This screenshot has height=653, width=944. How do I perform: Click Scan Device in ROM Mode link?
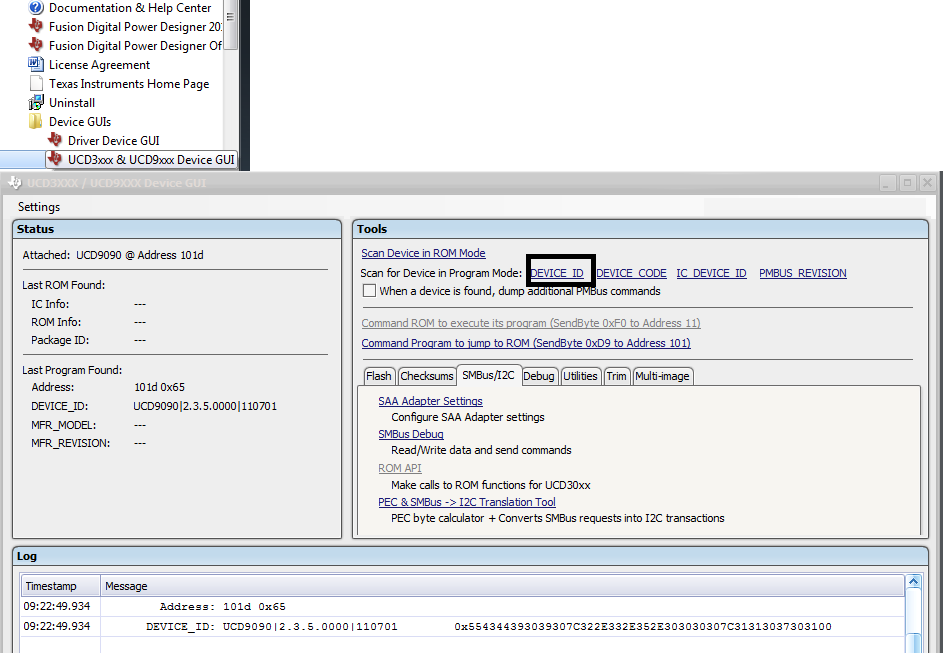click(x=423, y=253)
